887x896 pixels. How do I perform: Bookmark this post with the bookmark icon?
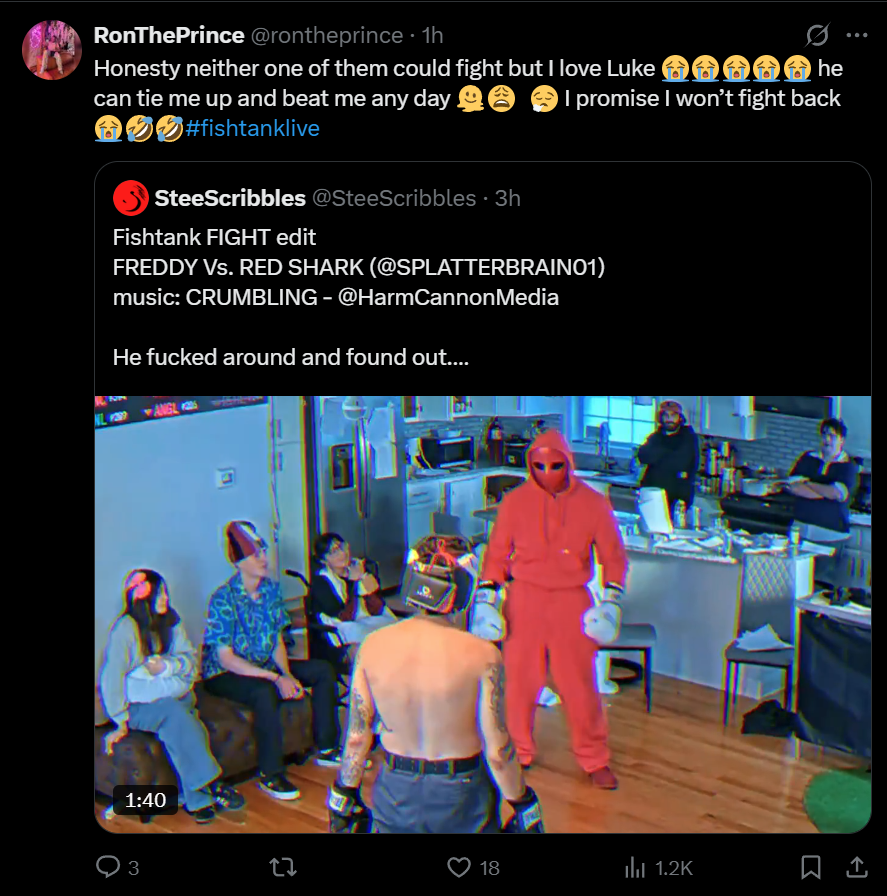point(810,867)
